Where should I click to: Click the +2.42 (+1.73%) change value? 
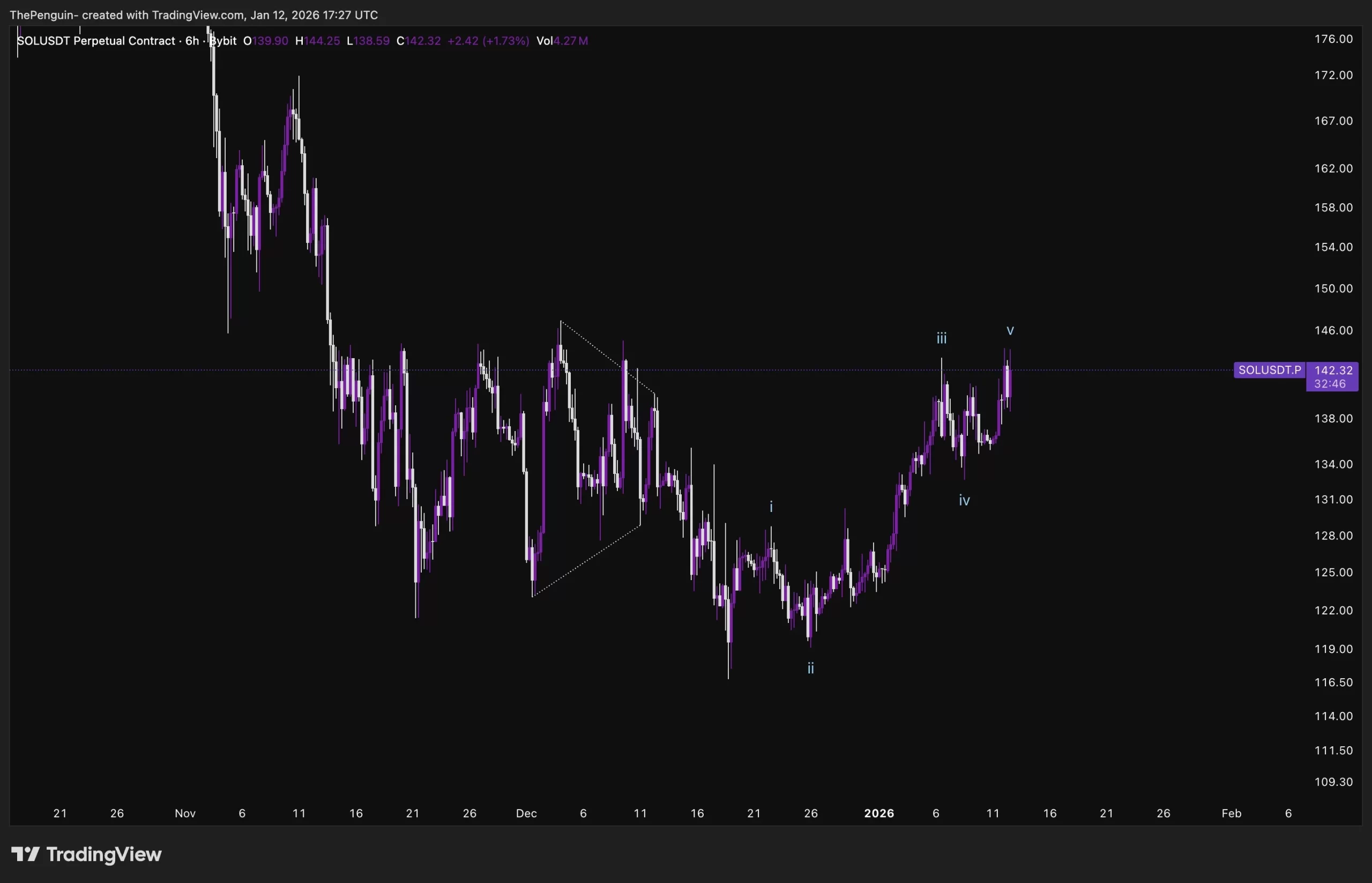488,41
